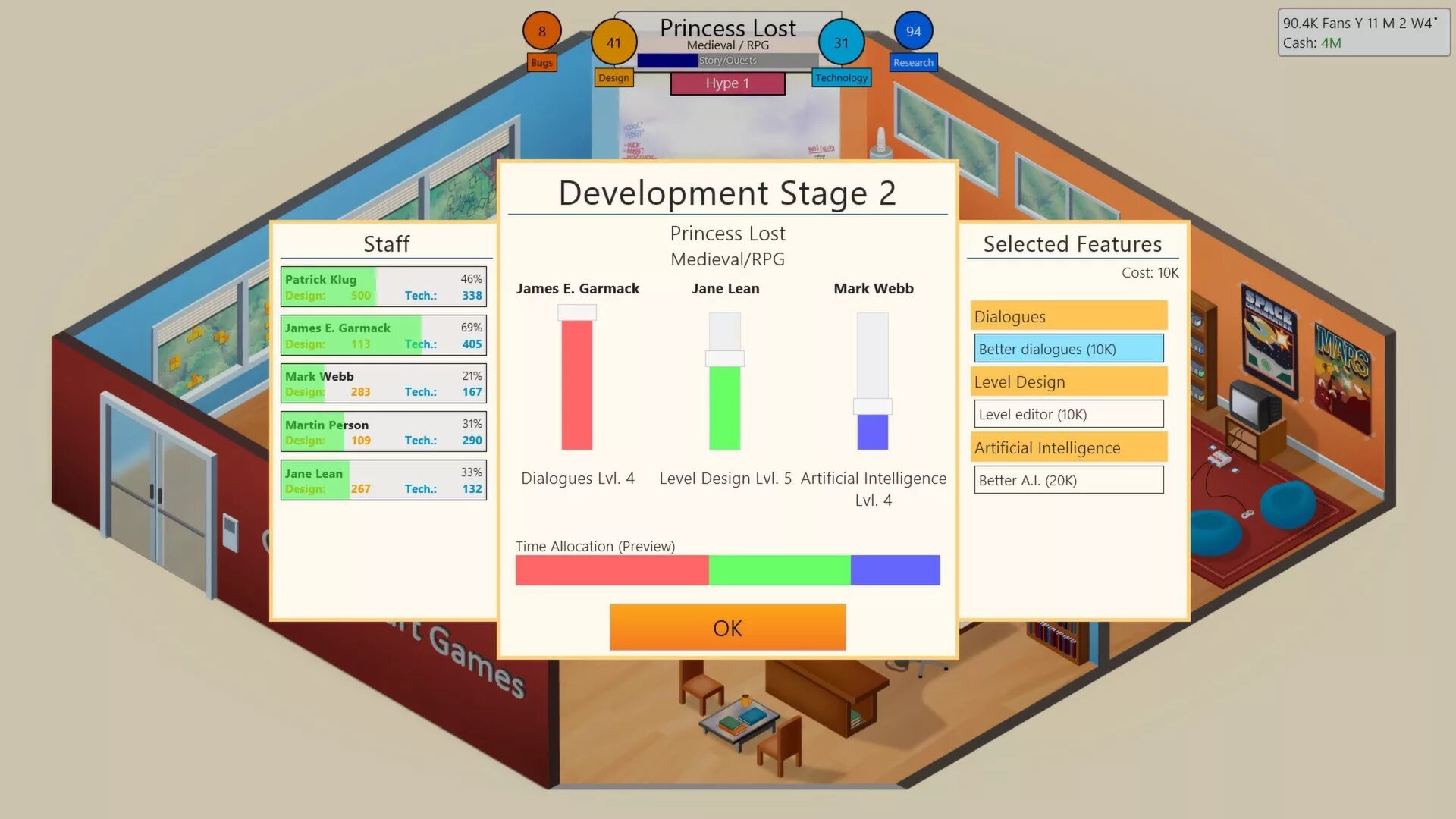Confirm Development Stage 2 with OK
Viewport: 1456px width, 819px height.
point(727,627)
